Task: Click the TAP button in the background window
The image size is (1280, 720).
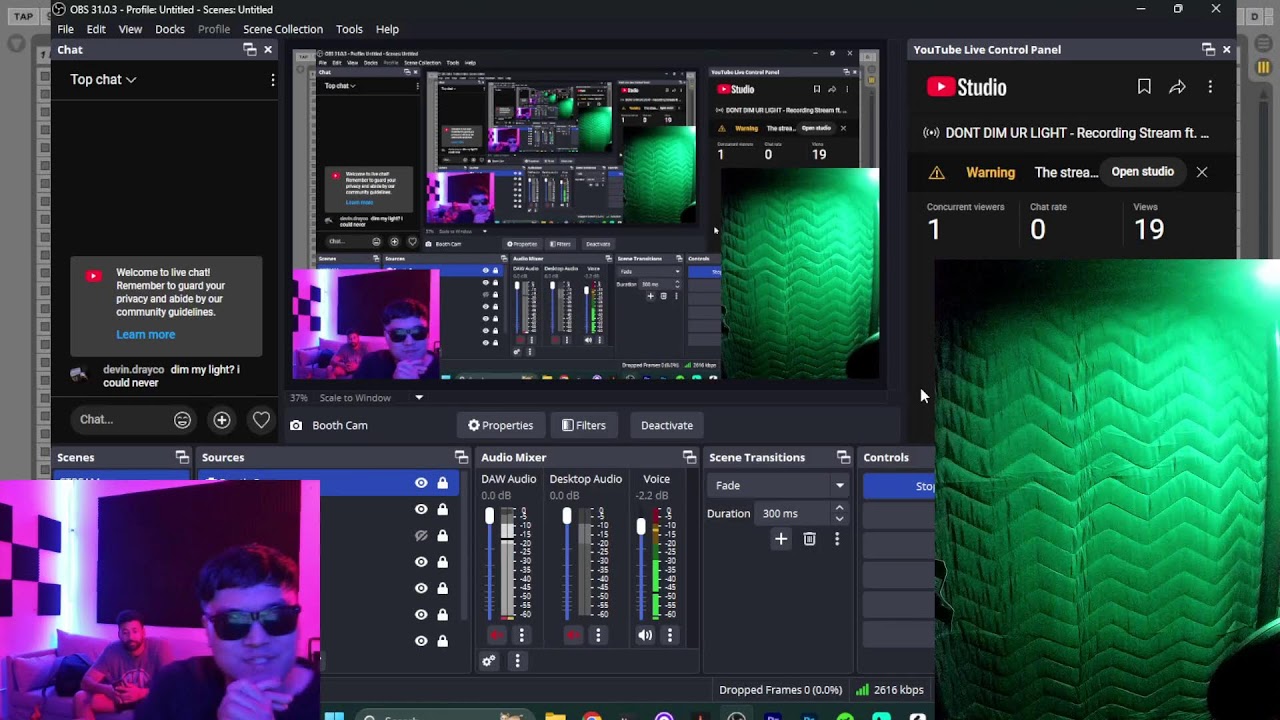Action: pos(23,16)
